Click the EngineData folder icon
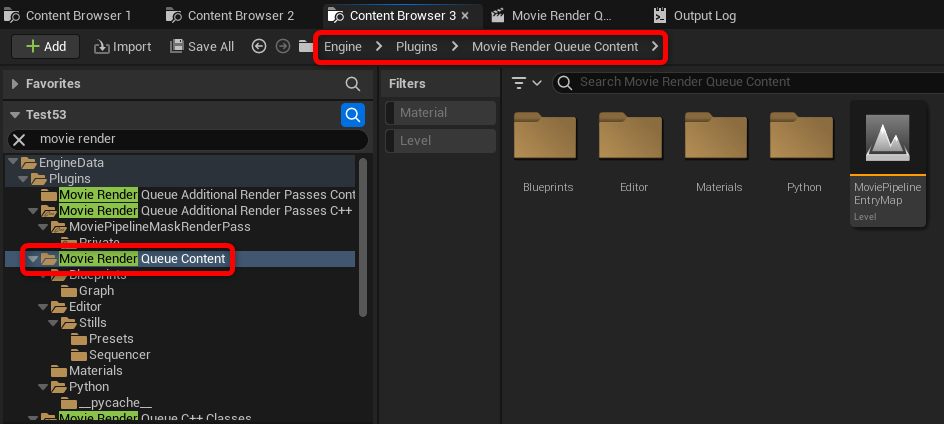This screenshot has height=424, width=944. coord(29,163)
